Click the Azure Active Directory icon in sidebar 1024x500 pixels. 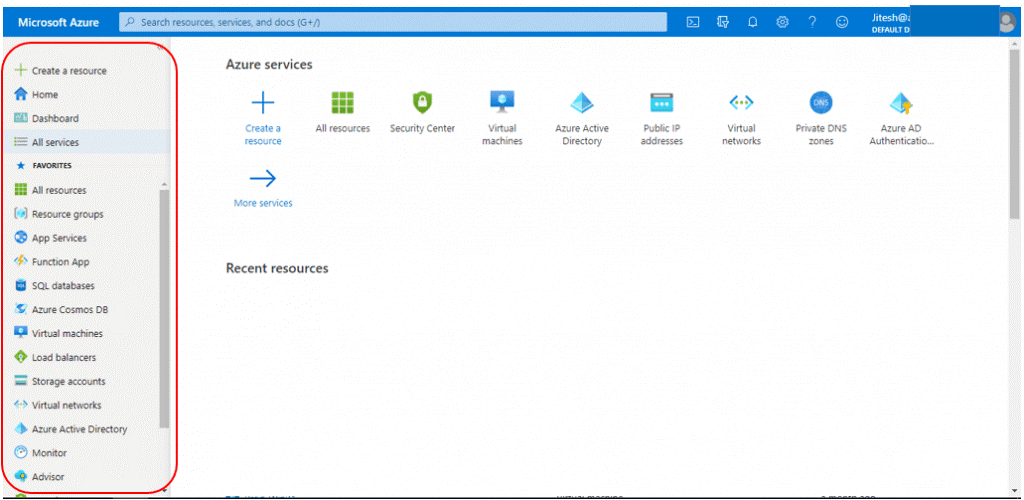point(21,429)
